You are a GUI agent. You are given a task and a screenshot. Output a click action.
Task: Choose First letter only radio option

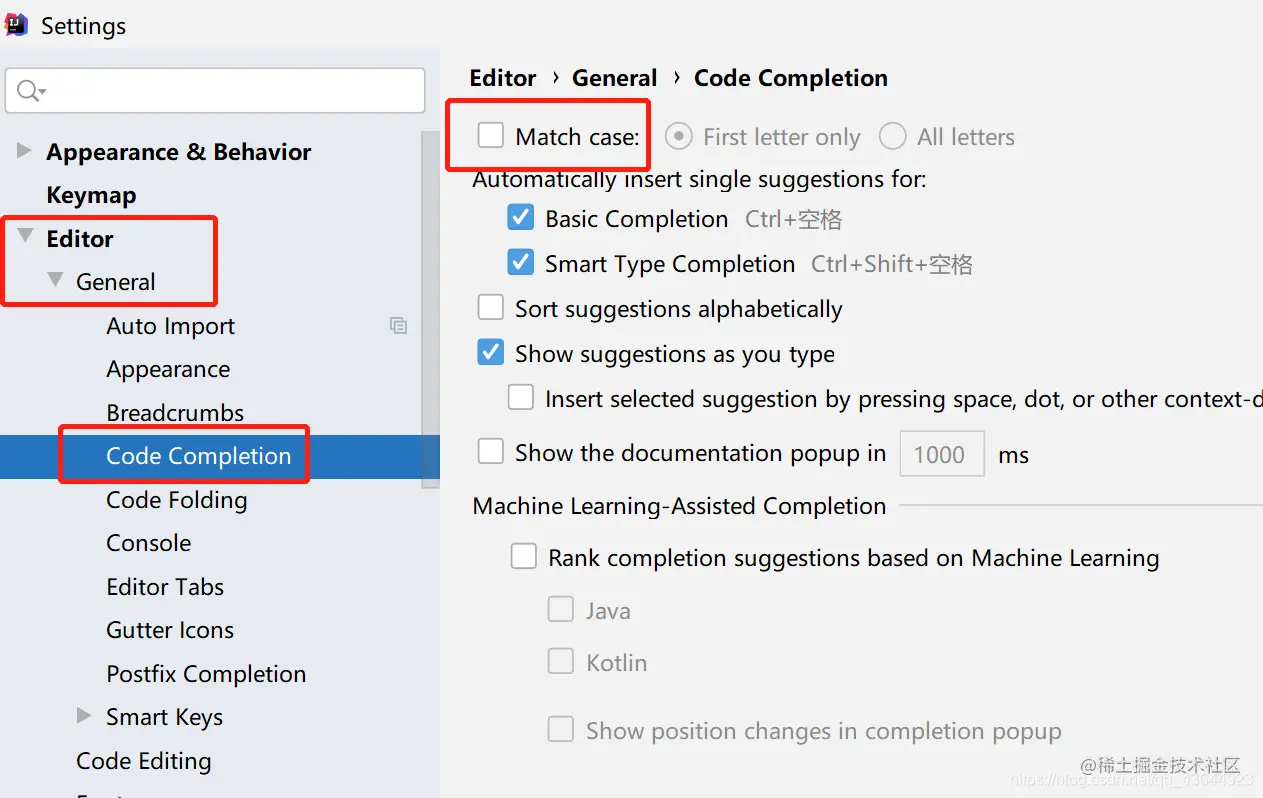point(678,137)
